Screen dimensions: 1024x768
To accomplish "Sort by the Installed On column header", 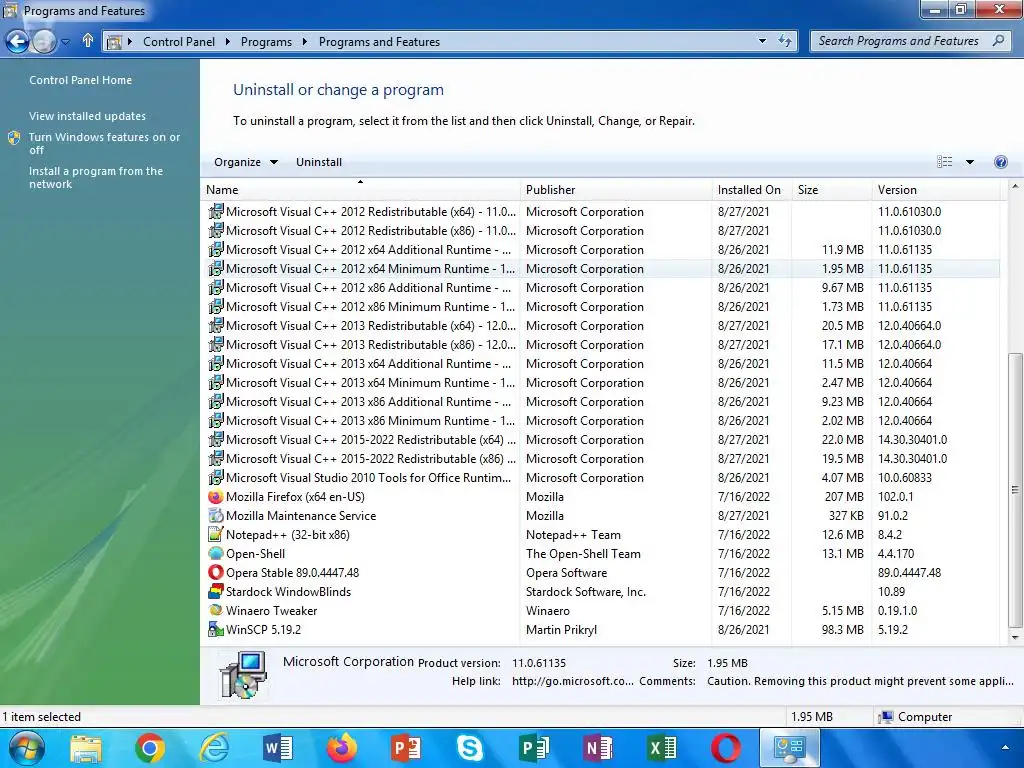I will pos(752,190).
